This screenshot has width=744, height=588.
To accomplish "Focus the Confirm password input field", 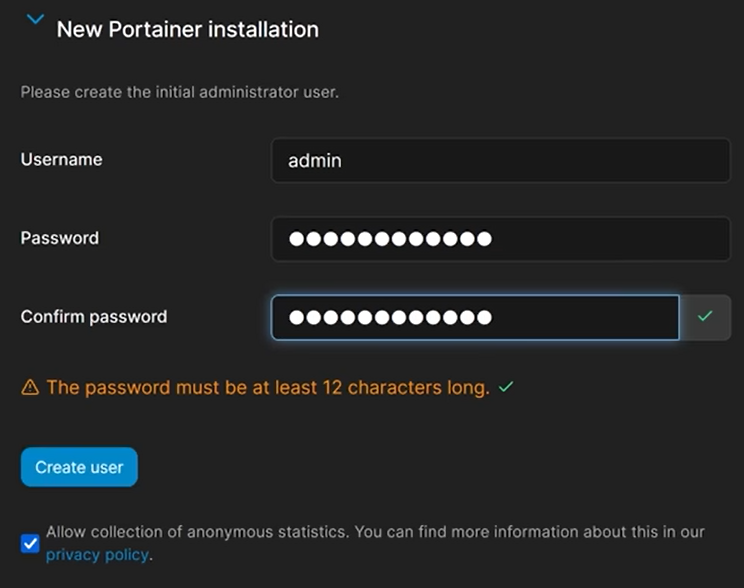I will (475, 317).
